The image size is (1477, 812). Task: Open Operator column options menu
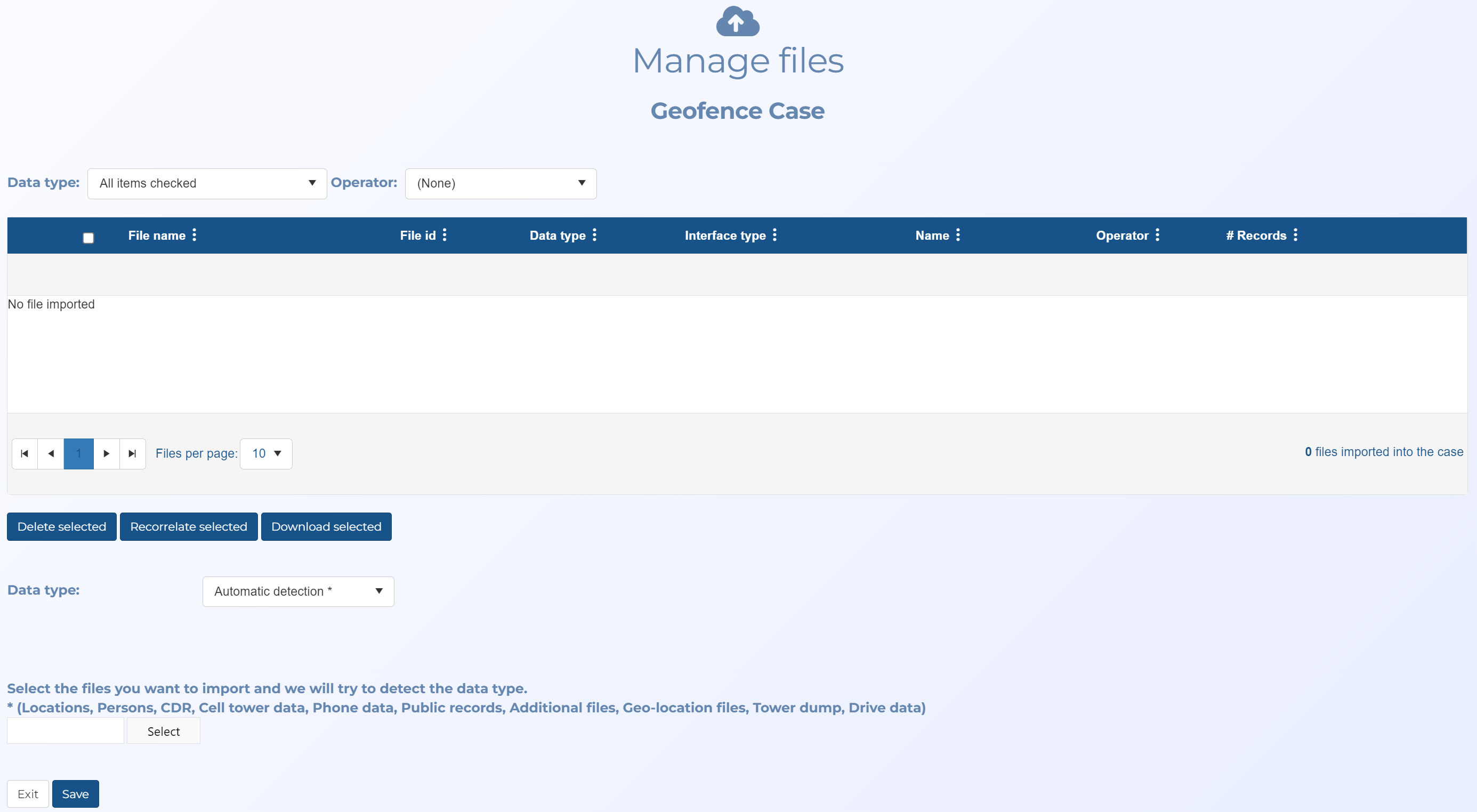1158,235
